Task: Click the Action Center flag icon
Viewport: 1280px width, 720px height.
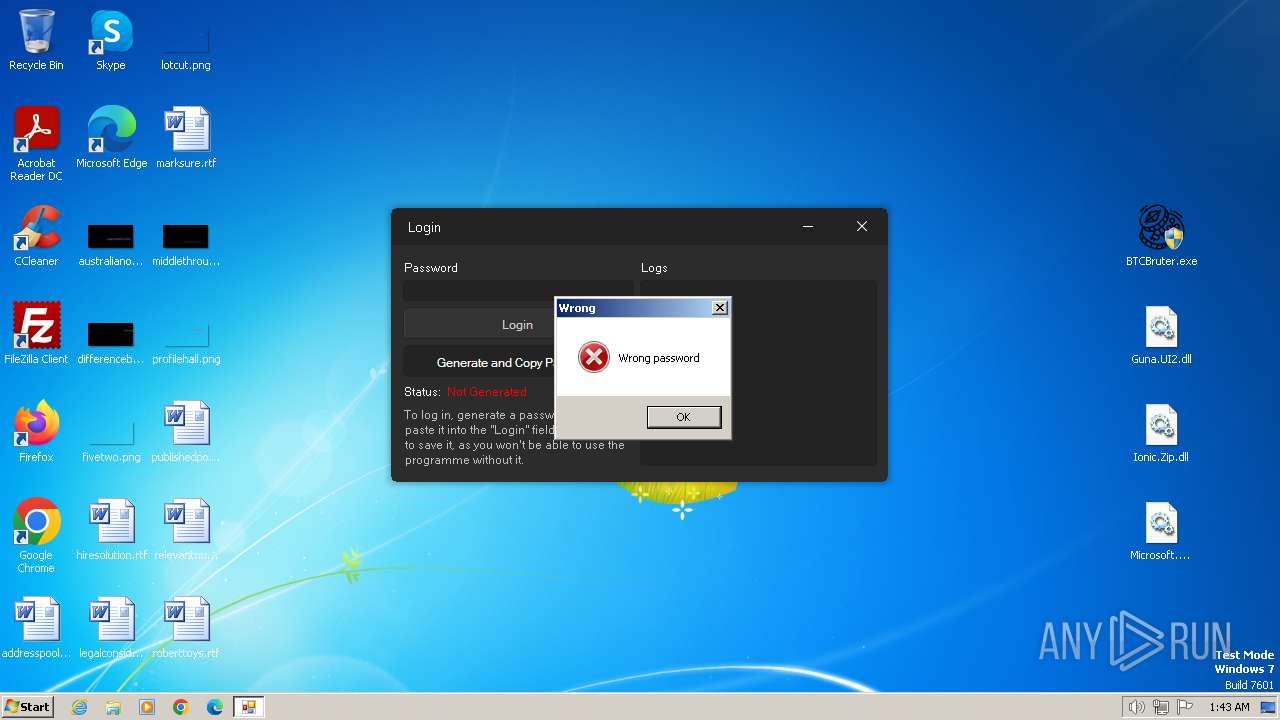Action: 1185,707
